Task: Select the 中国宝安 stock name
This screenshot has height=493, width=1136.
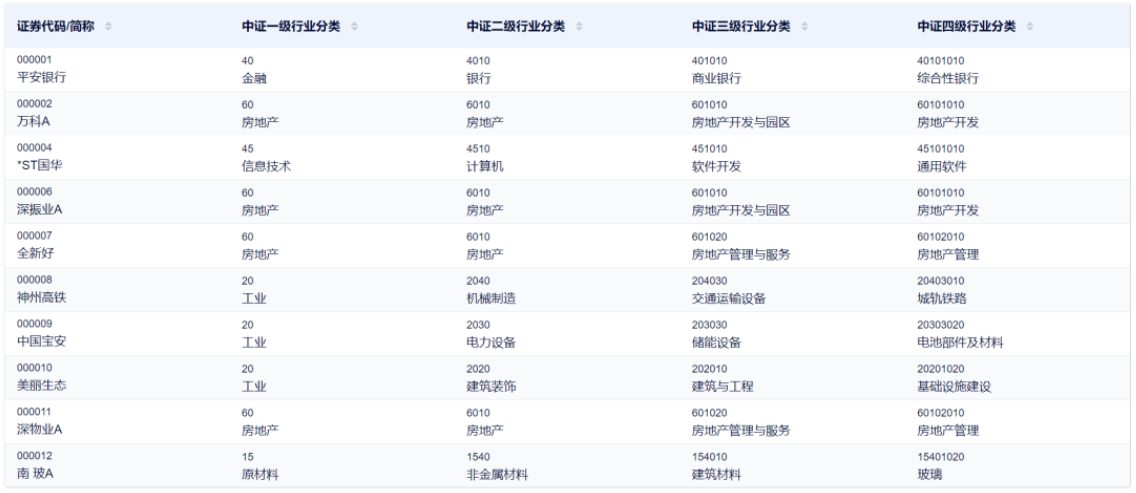Action: point(41,341)
